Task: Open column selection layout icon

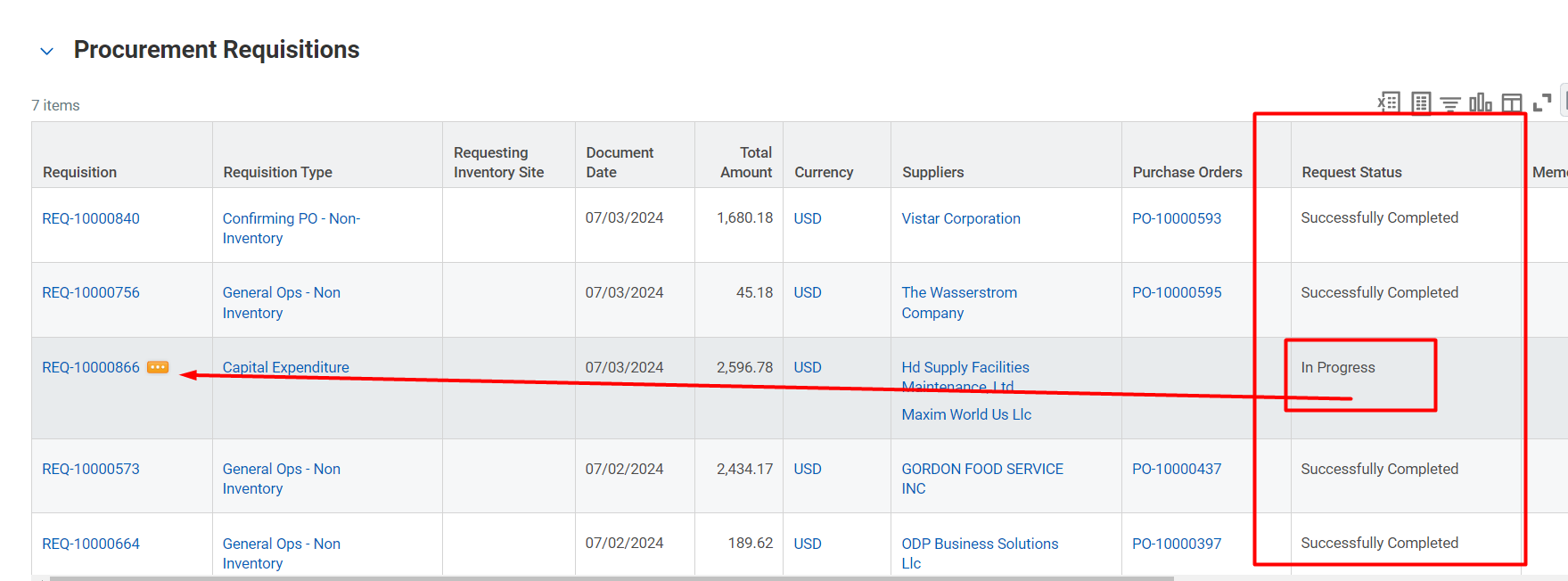Action: (1512, 103)
